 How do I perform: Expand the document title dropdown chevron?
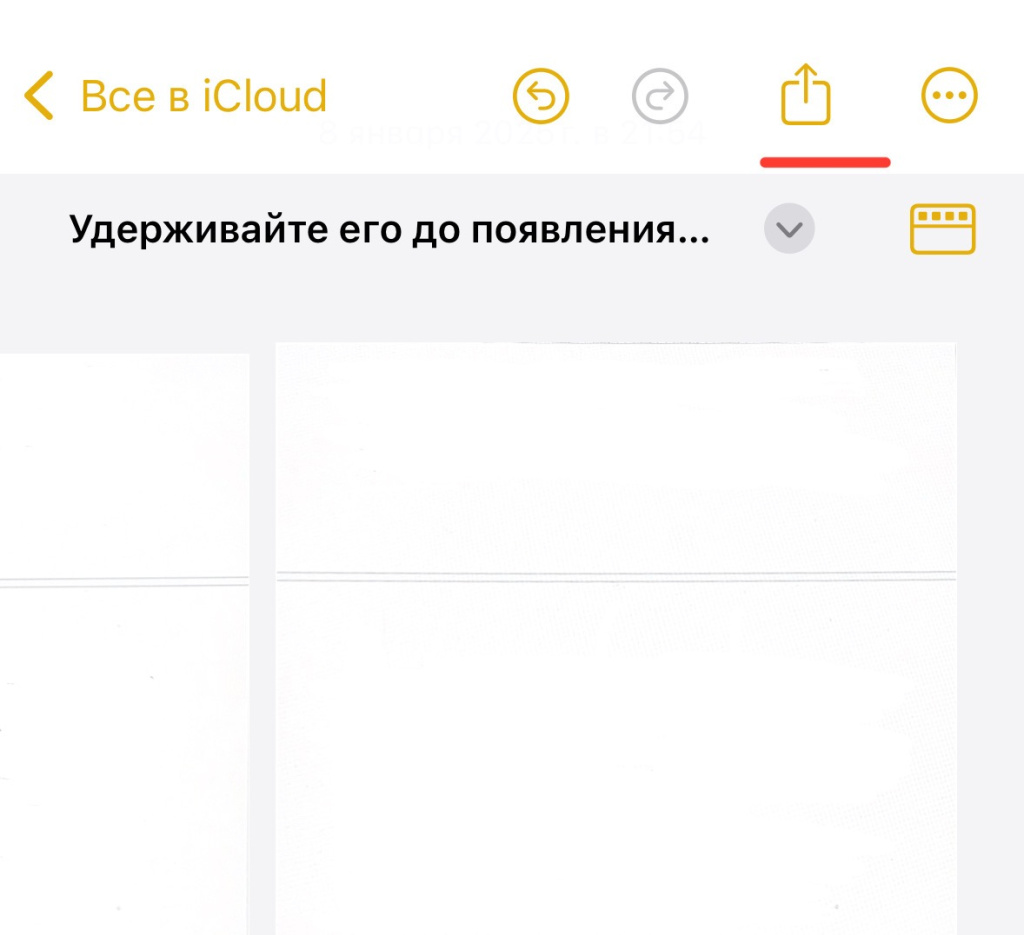click(x=789, y=230)
